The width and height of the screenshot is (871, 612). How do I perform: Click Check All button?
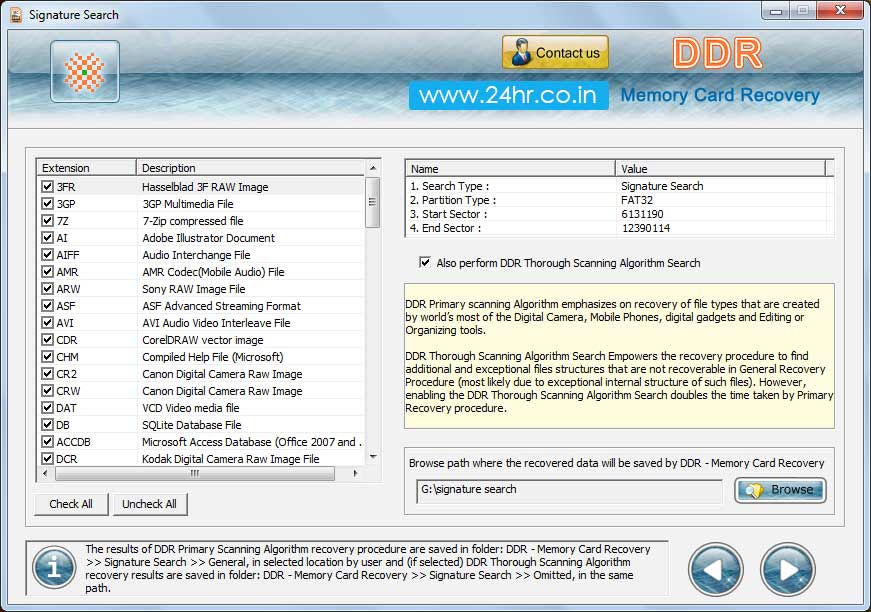(71, 504)
